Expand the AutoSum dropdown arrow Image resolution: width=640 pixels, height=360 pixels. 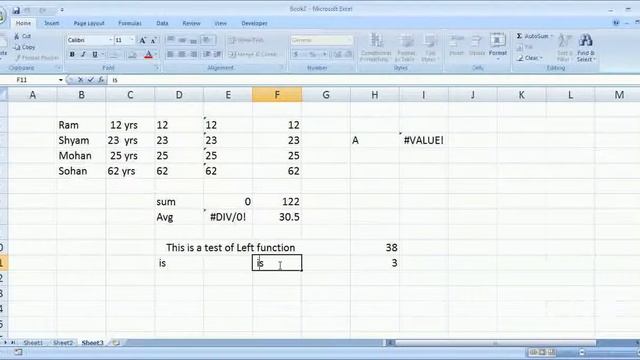[x=551, y=36]
